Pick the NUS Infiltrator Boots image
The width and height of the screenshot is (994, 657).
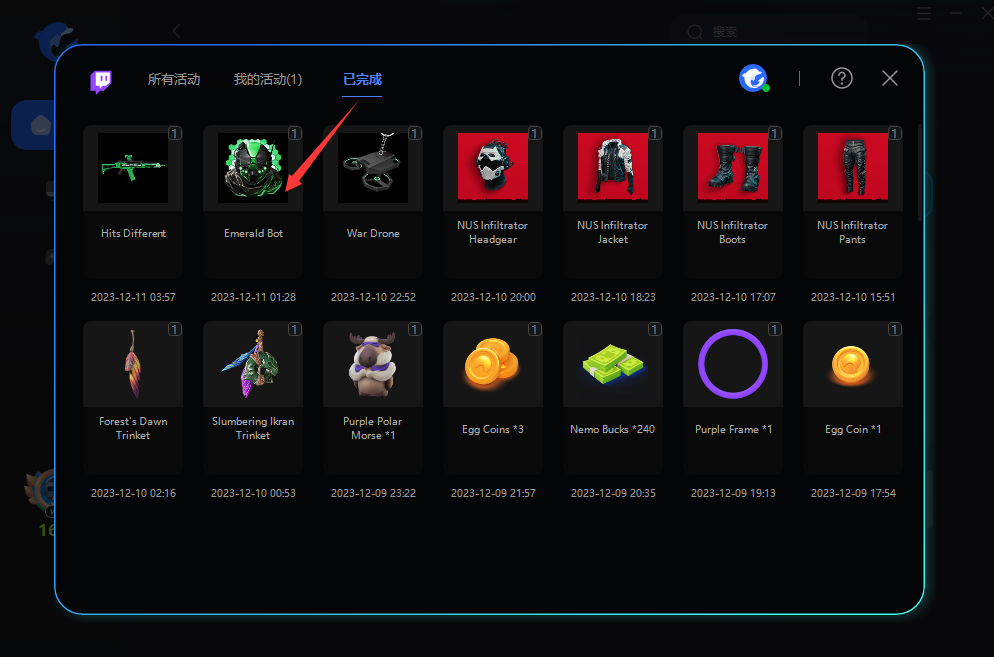[733, 167]
